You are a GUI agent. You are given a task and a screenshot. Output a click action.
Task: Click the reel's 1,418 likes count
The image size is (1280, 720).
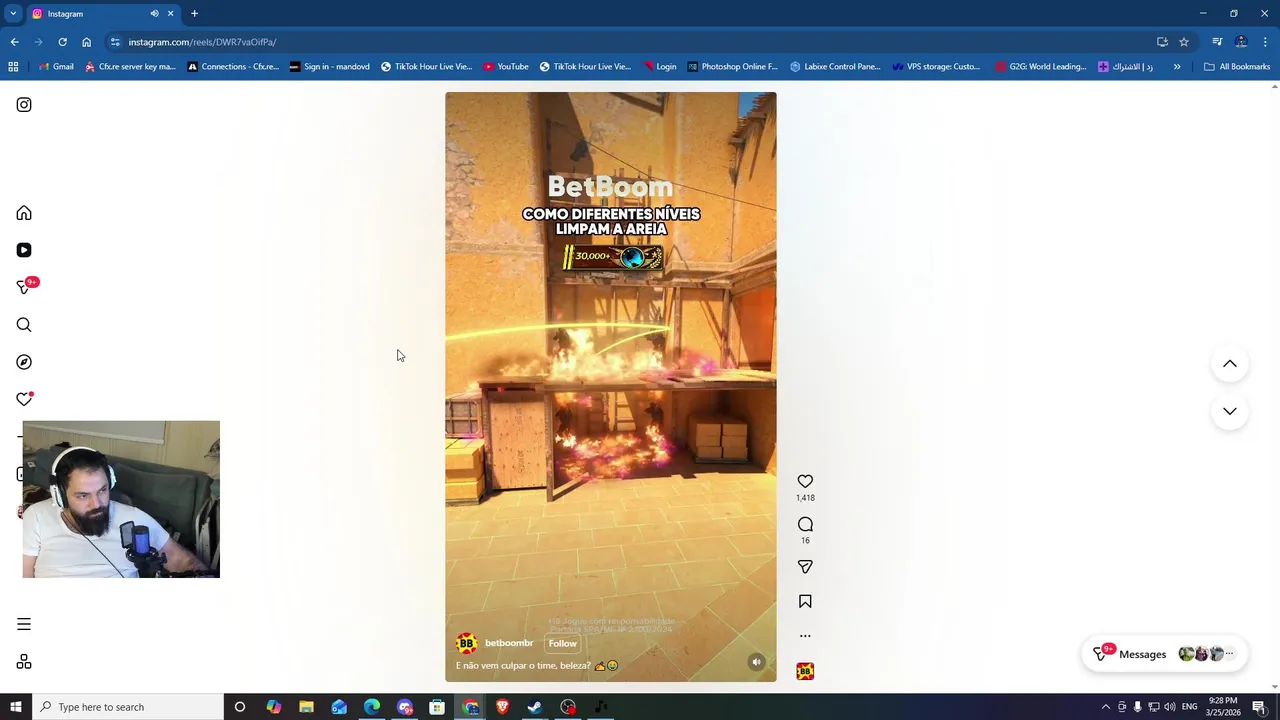click(x=805, y=498)
